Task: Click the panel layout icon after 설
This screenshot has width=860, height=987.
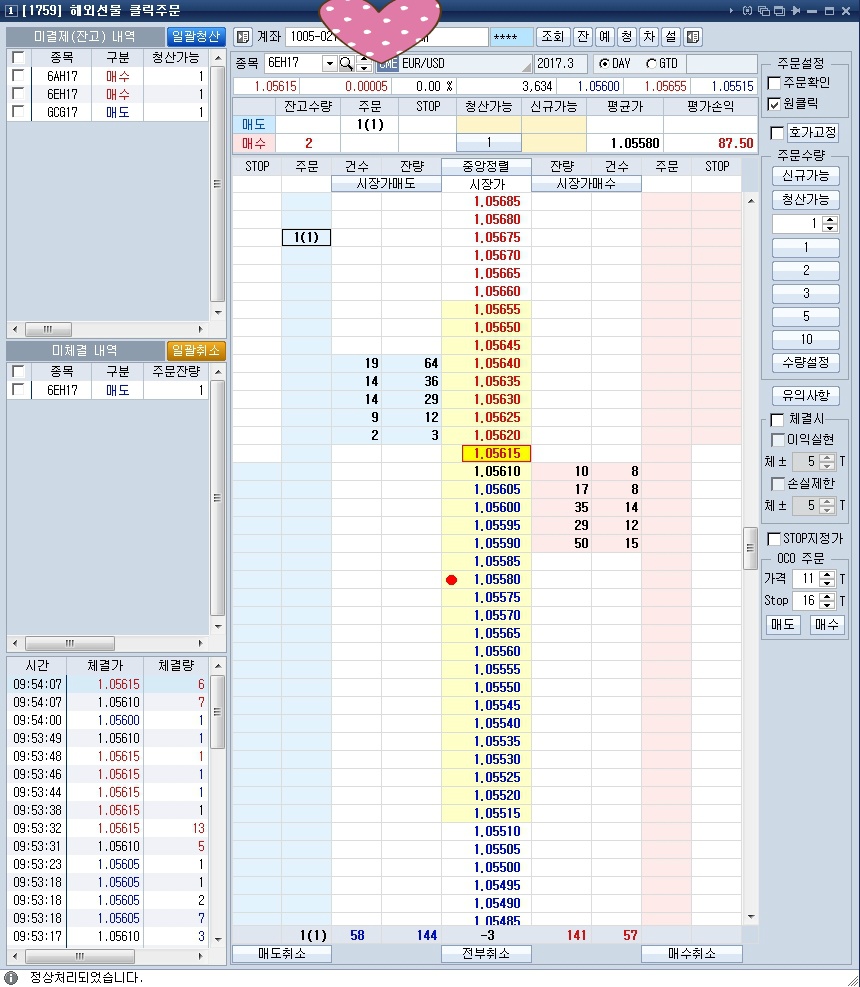Action: (692, 37)
